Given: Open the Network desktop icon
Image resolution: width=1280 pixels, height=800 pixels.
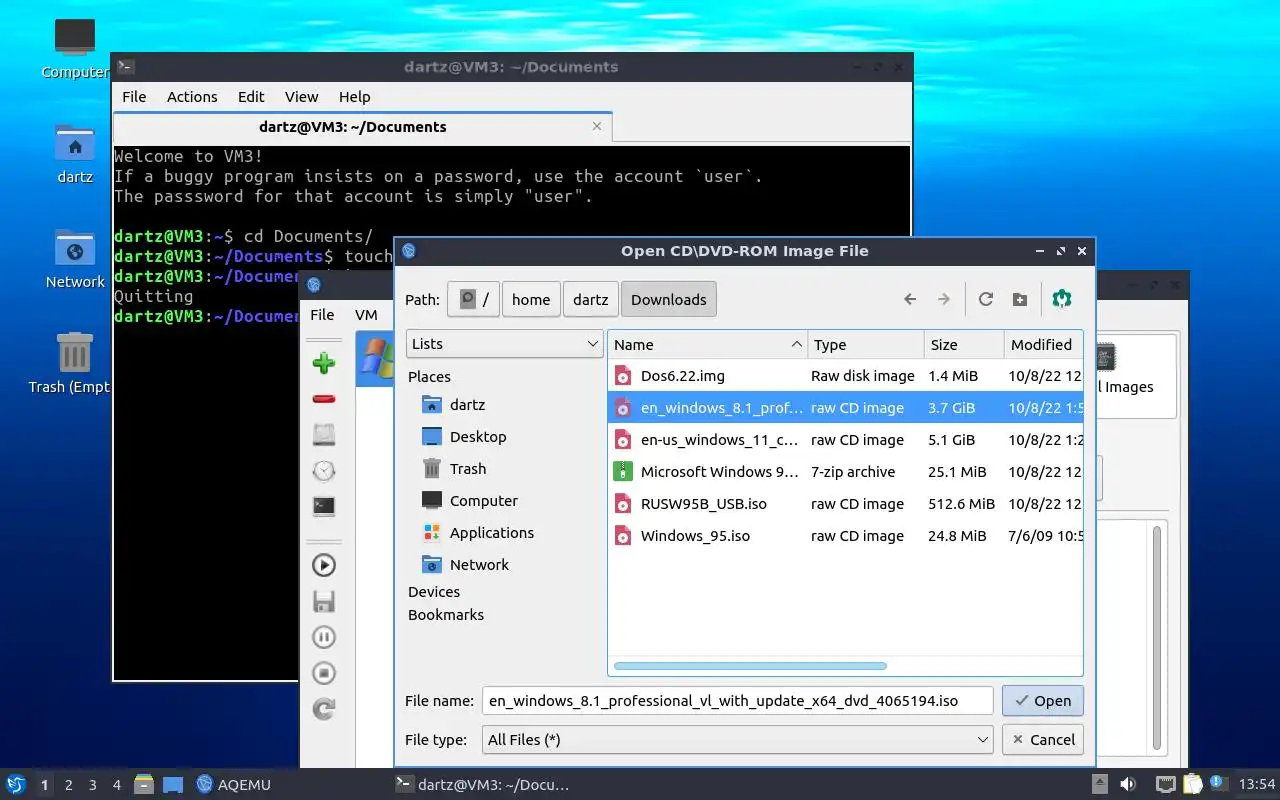Looking at the screenshot, I should click(x=75, y=259).
